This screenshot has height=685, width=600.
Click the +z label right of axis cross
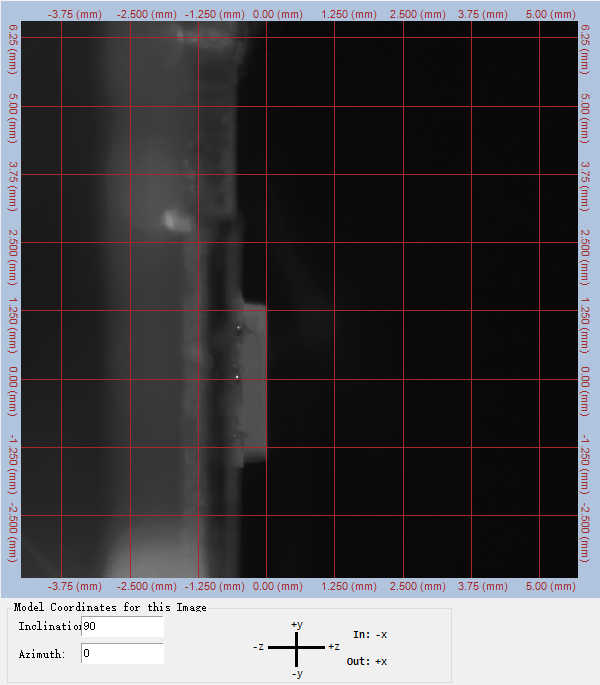tap(335, 647)
